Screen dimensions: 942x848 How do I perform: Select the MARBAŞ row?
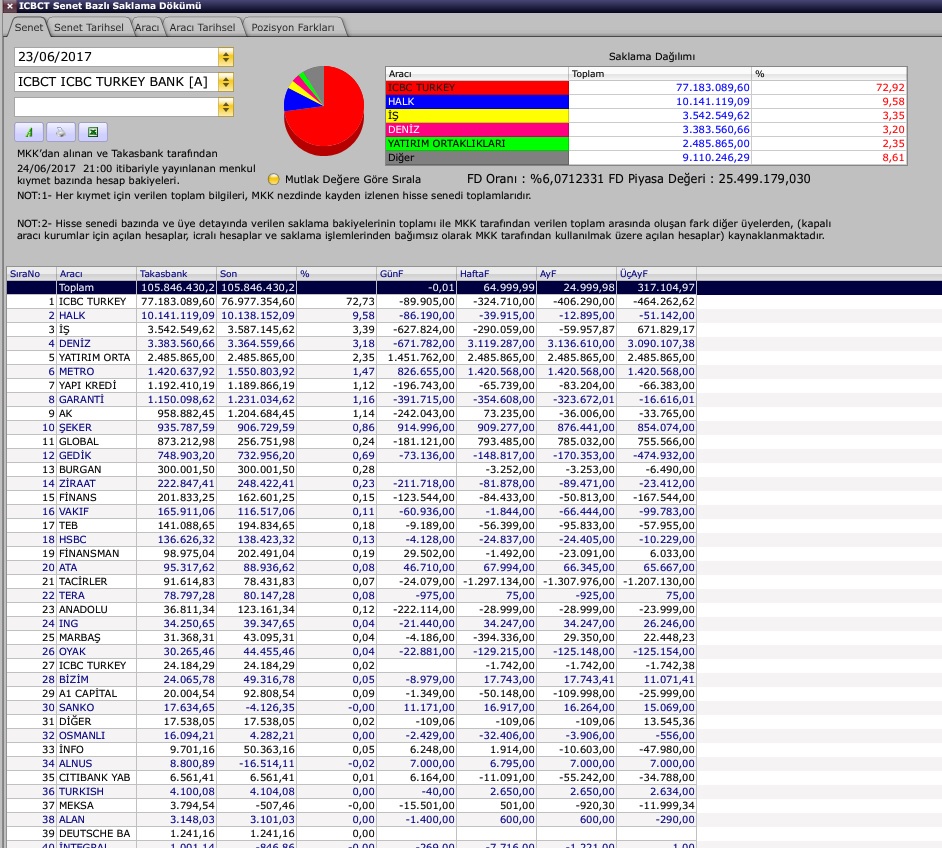coord(351,638)
